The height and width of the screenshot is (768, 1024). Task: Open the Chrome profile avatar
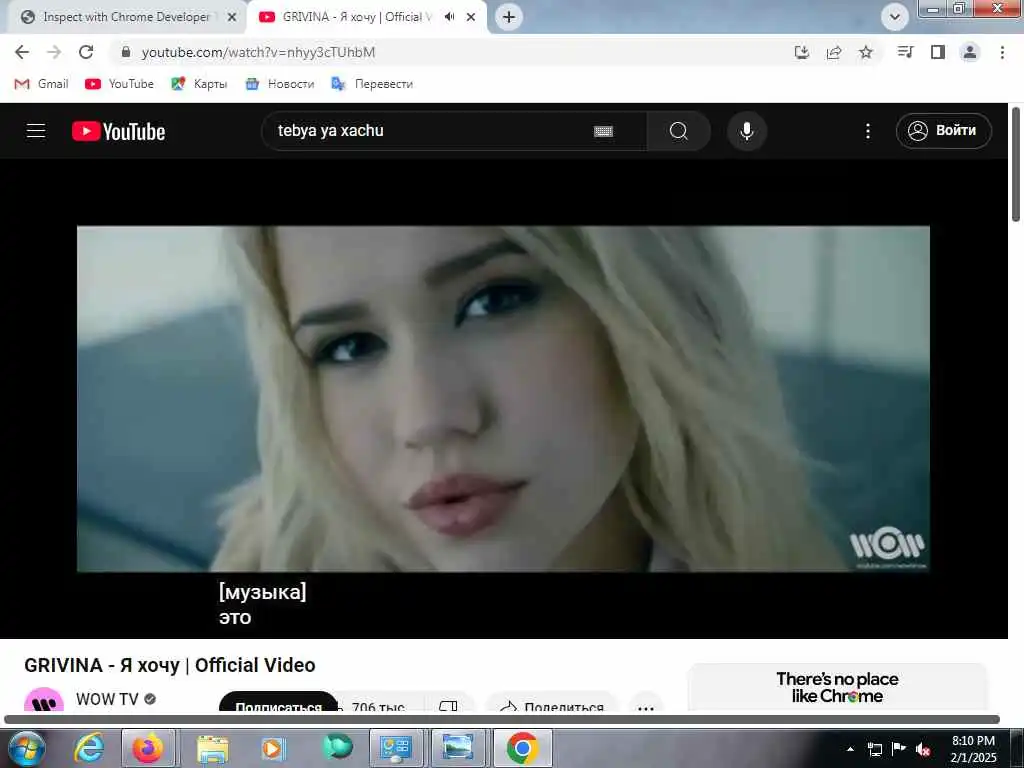point(970,52)
